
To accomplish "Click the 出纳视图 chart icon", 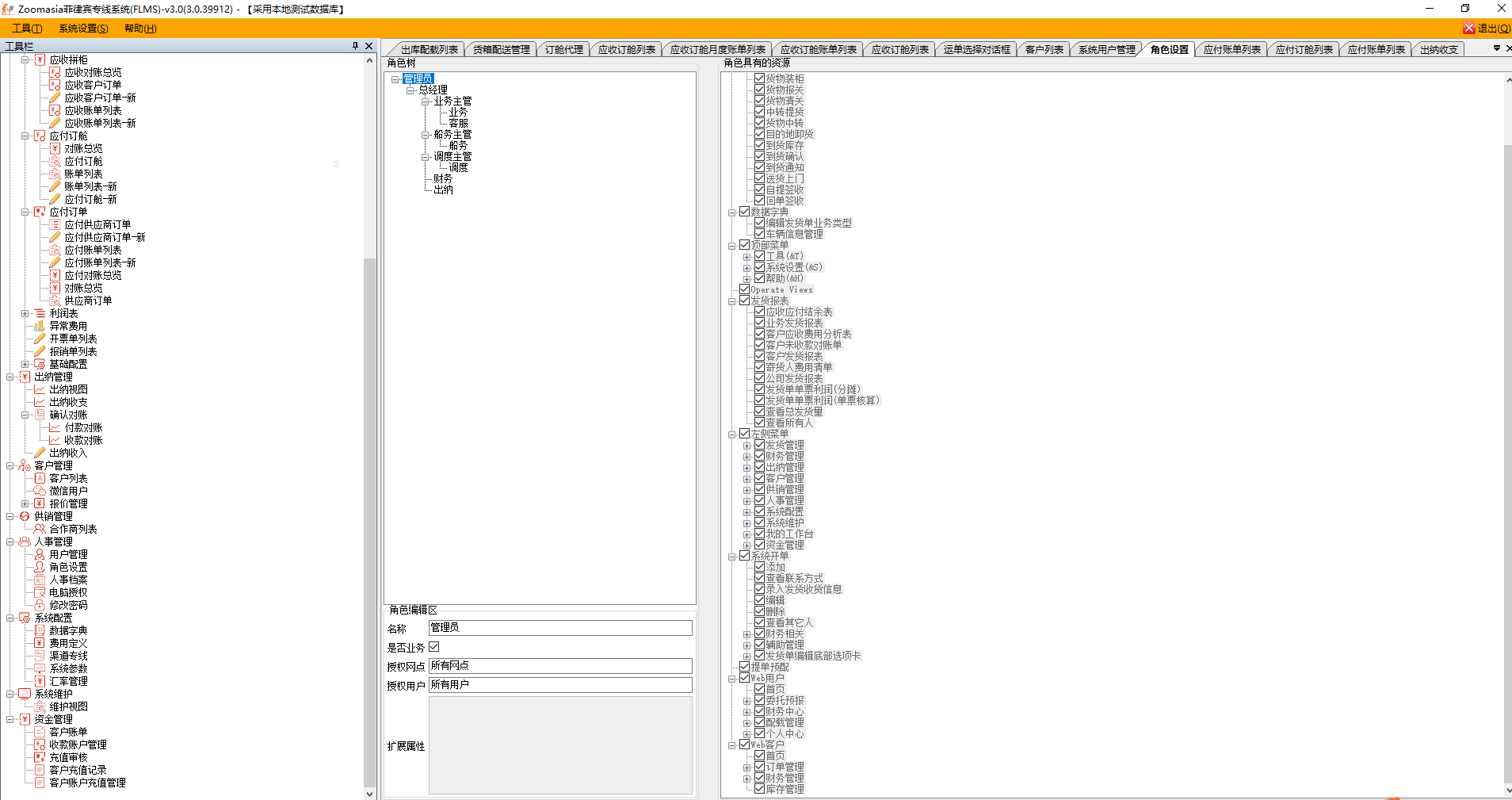I will pyautogui.click(x=40, y=389).
